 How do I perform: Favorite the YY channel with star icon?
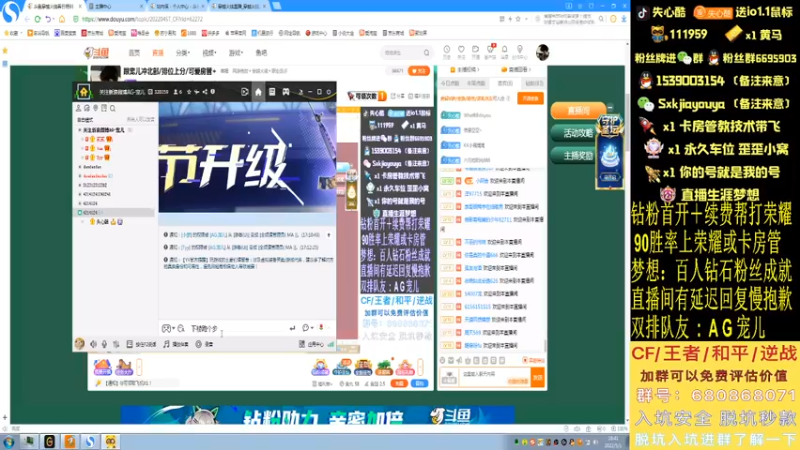click(189, 92)
